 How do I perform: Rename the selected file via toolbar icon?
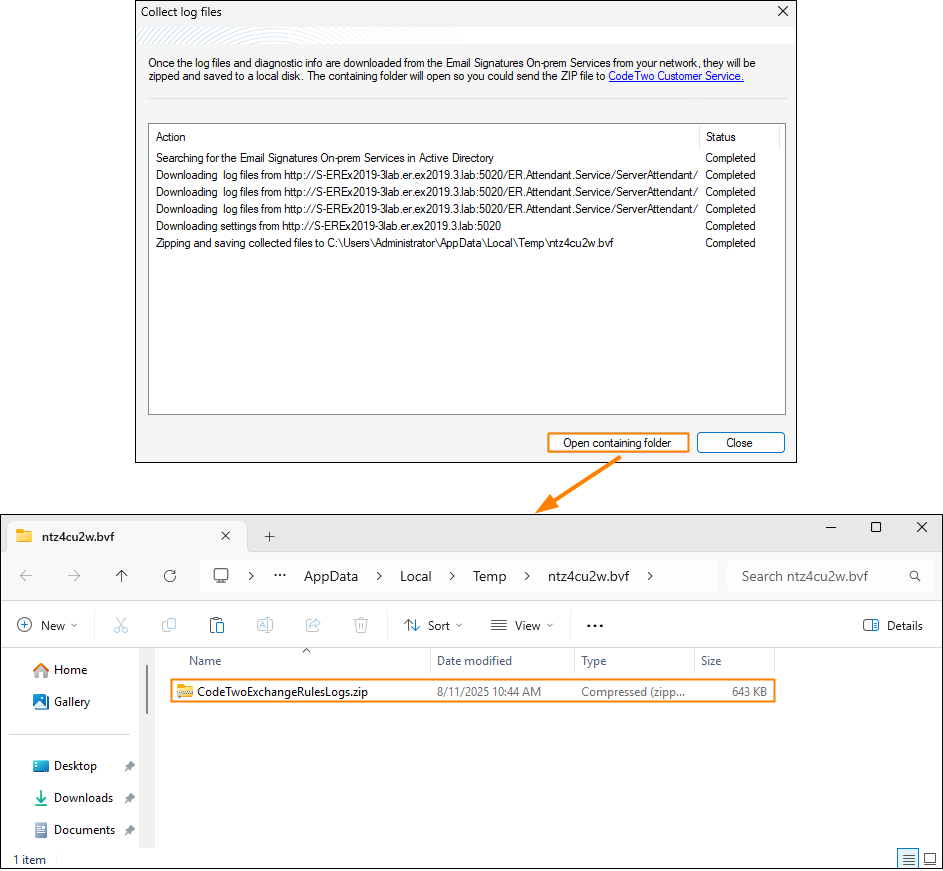264,625
